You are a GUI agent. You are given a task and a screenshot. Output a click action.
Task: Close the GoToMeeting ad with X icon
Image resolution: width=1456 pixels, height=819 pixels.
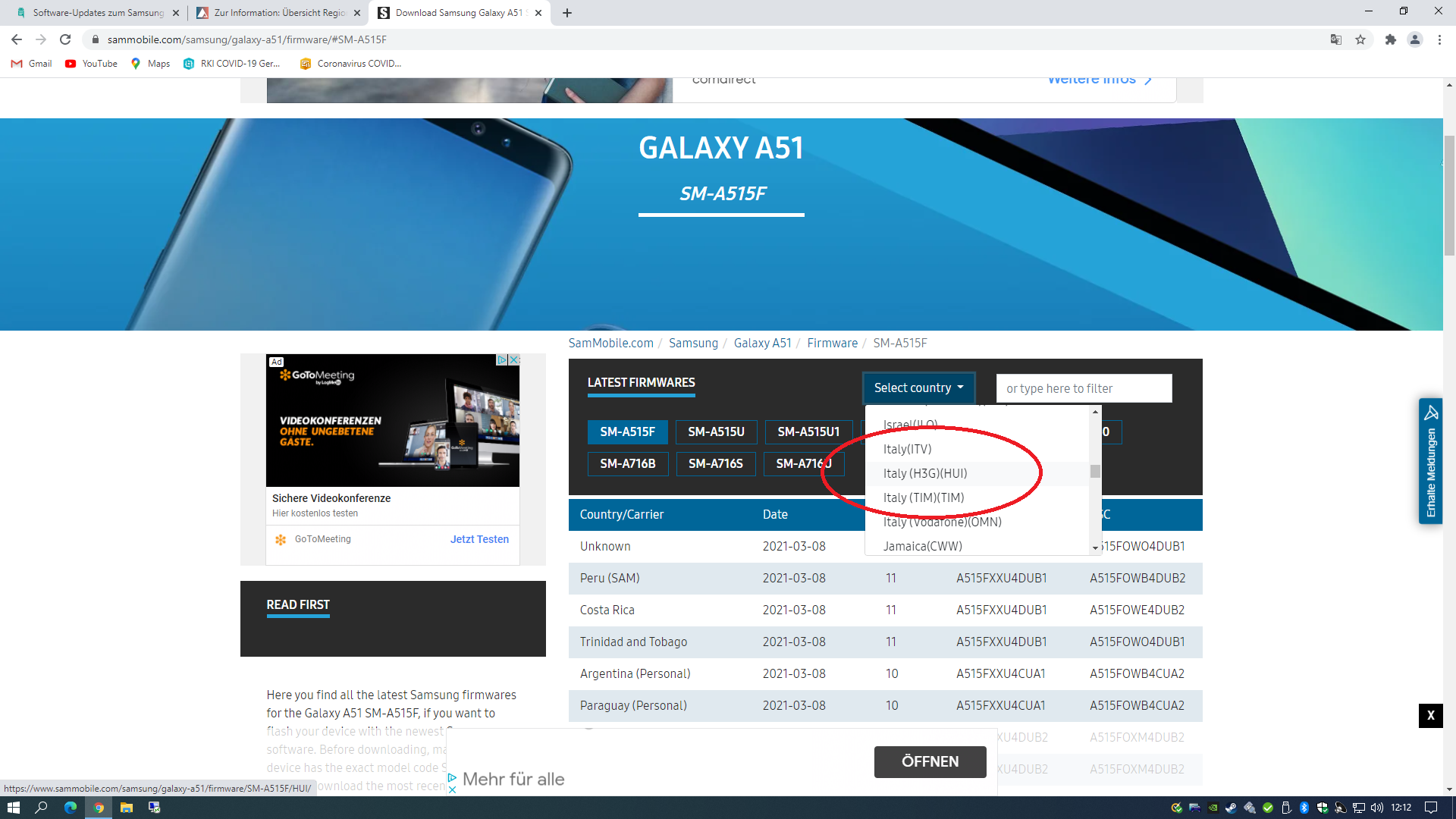click(x=514, y=359)
